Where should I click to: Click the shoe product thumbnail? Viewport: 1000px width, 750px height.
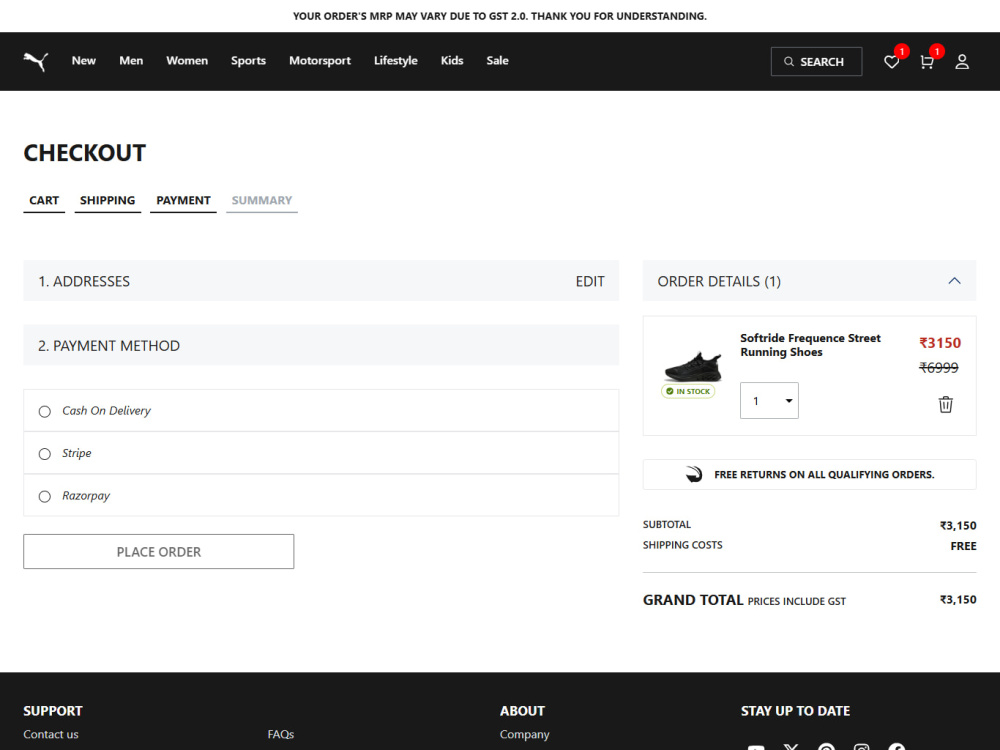[693, 367]
